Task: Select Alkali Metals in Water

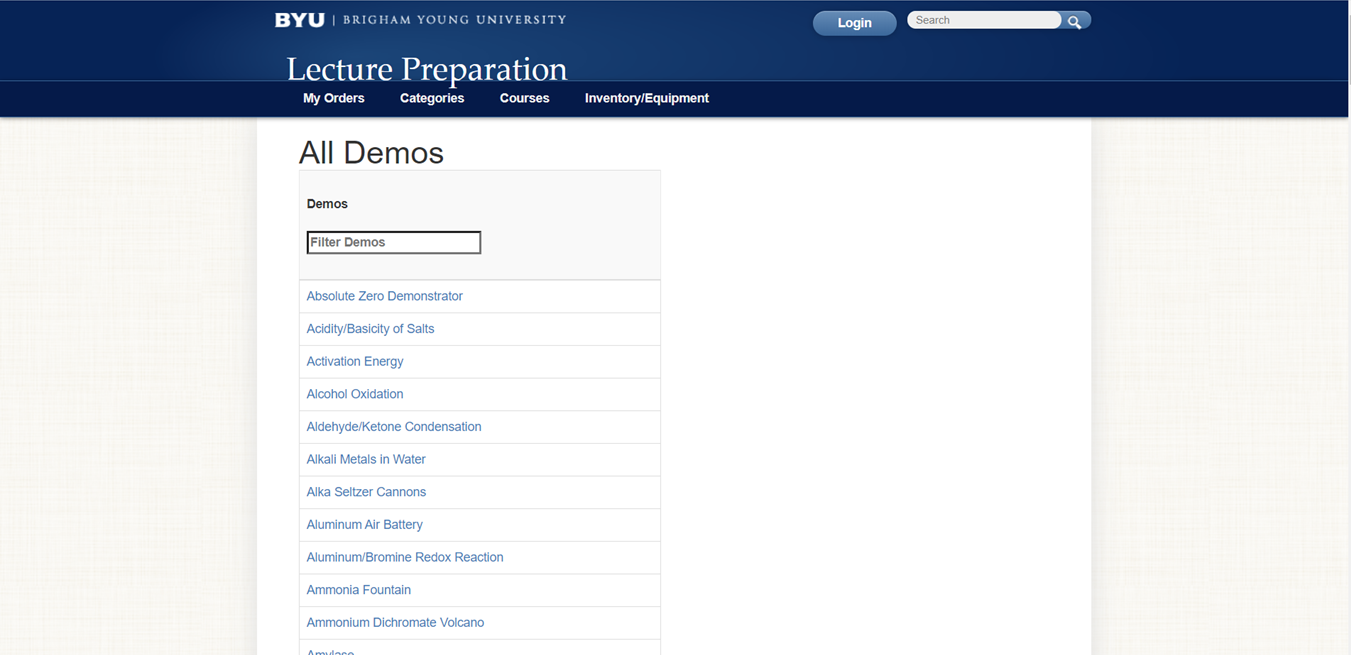Action: coord(366,459)
